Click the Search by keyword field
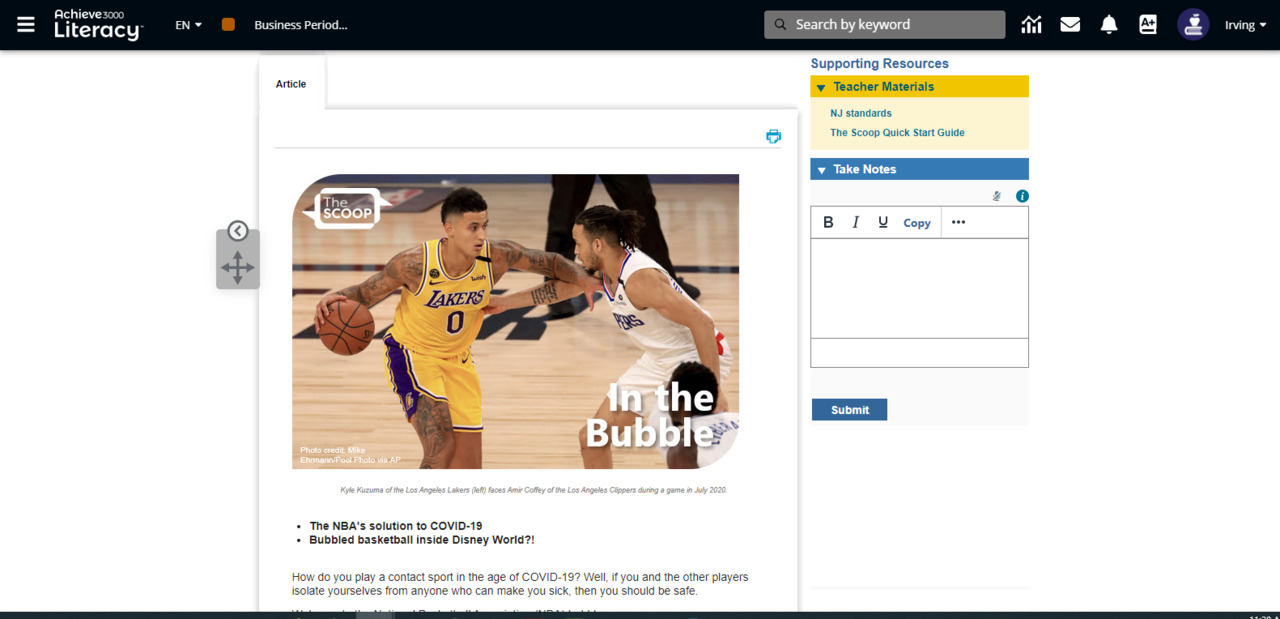 point(885,25)
